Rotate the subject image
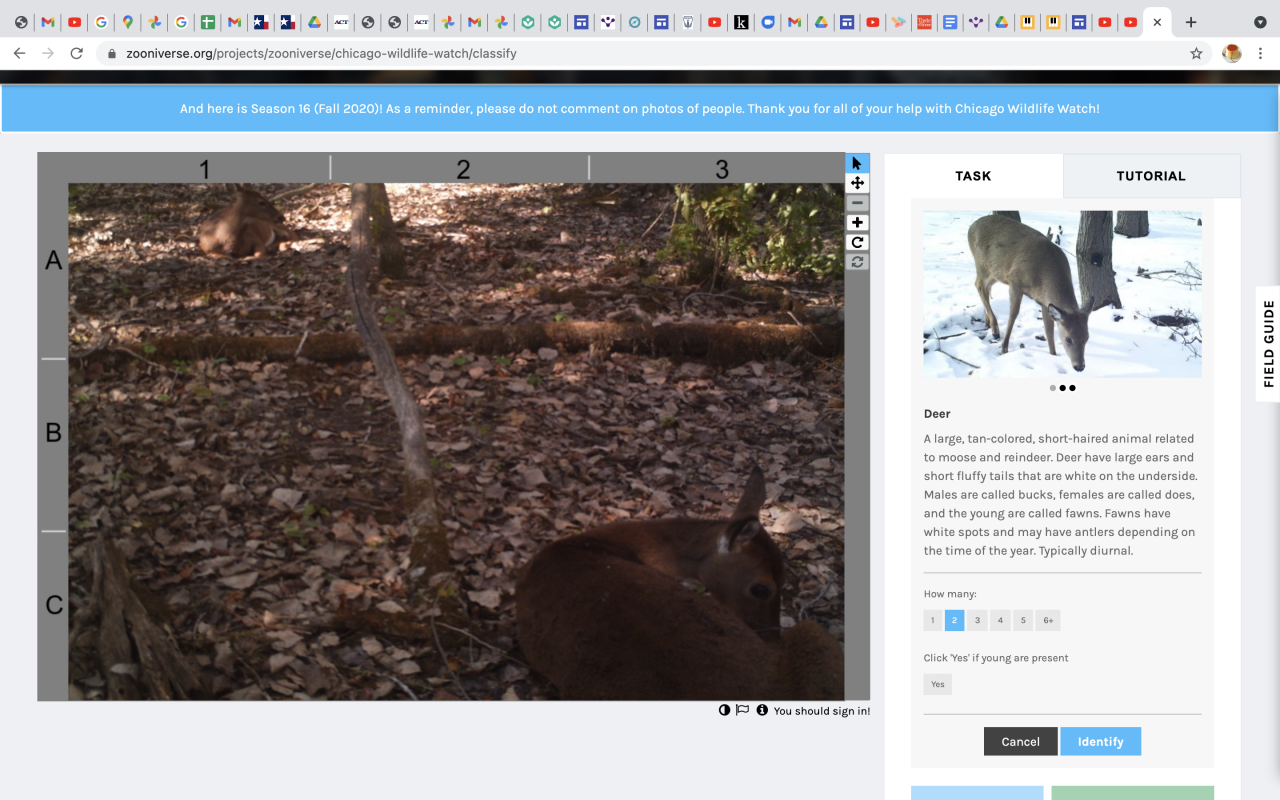Viewport: 1280px width, 800px height. 857,242
